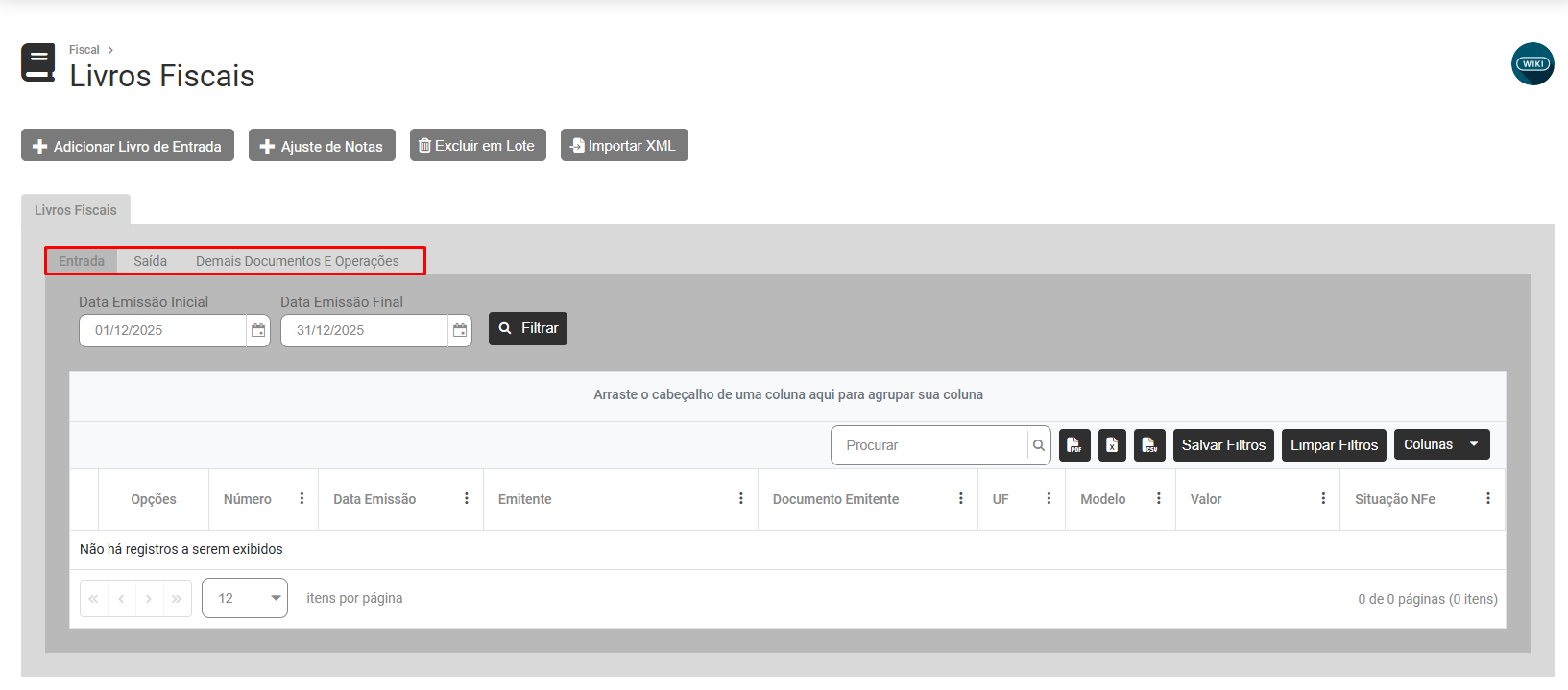Open Valor column options menu

pyautogui.click(x=1323, y=499)
